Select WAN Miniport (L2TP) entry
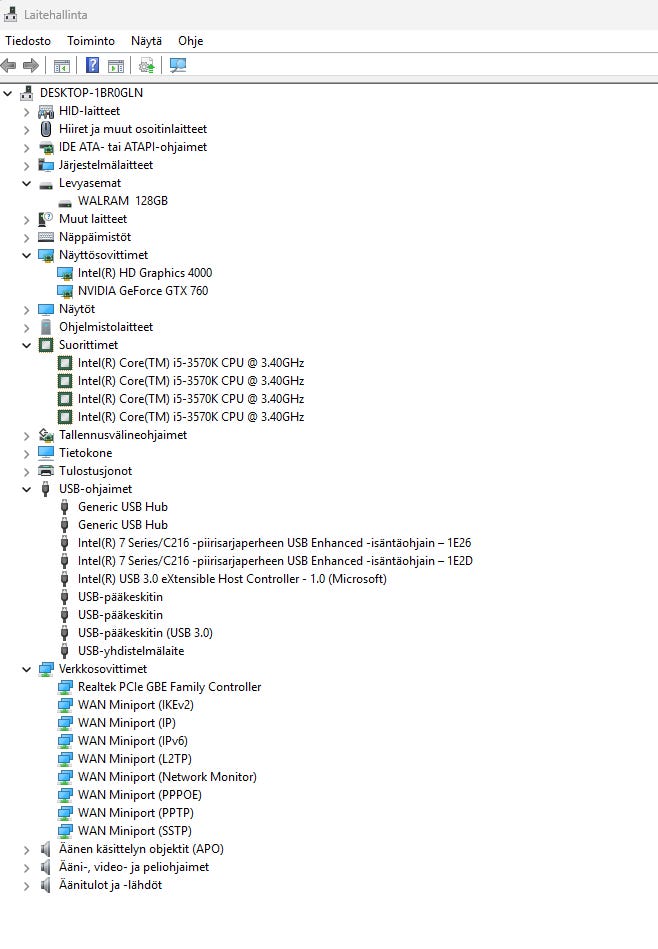The height and width of the screenshot is (949, 658). [135, 759]
